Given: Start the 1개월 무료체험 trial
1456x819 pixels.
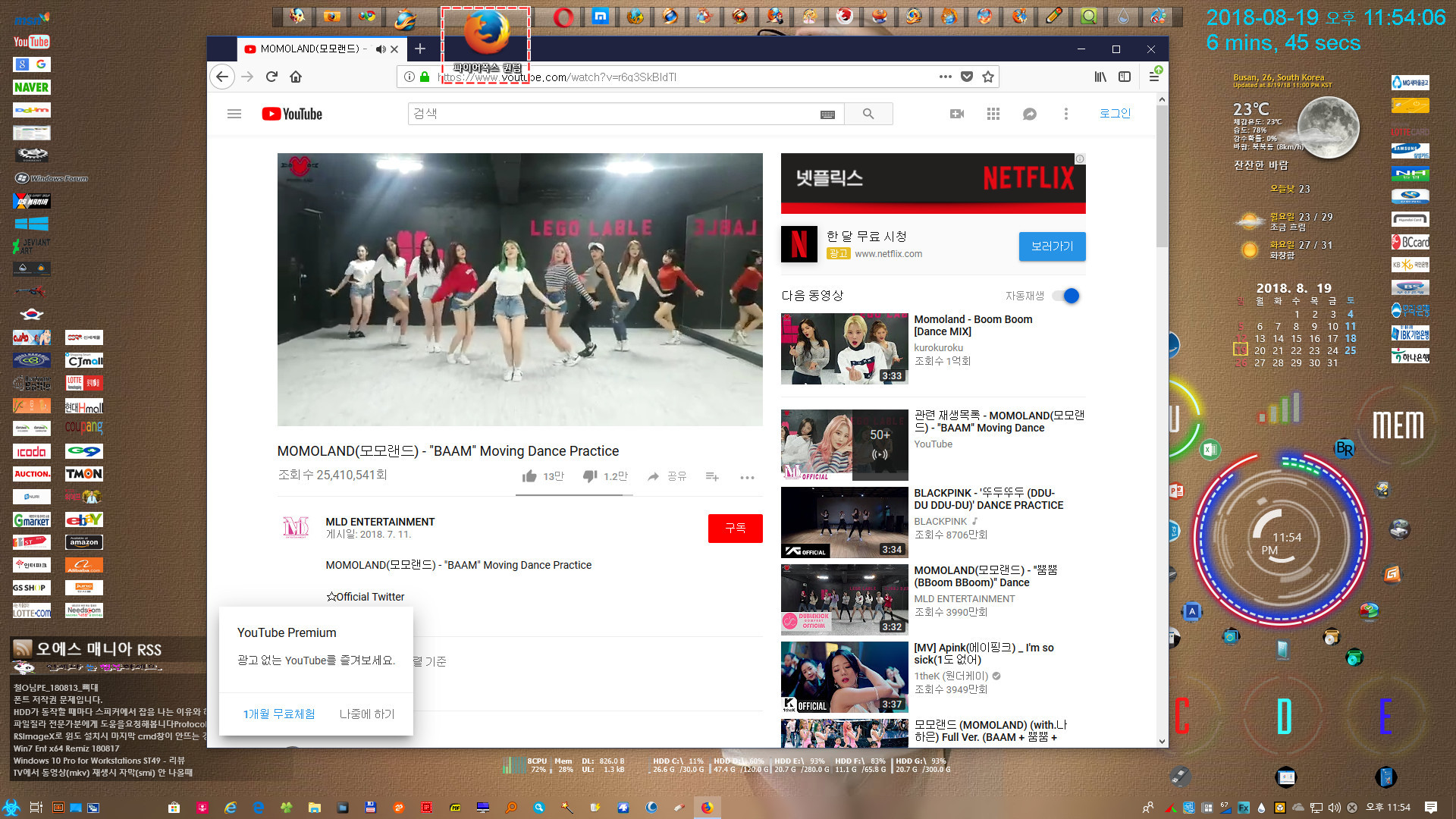Looking at the screenshot, I should (x=279, y=714).
